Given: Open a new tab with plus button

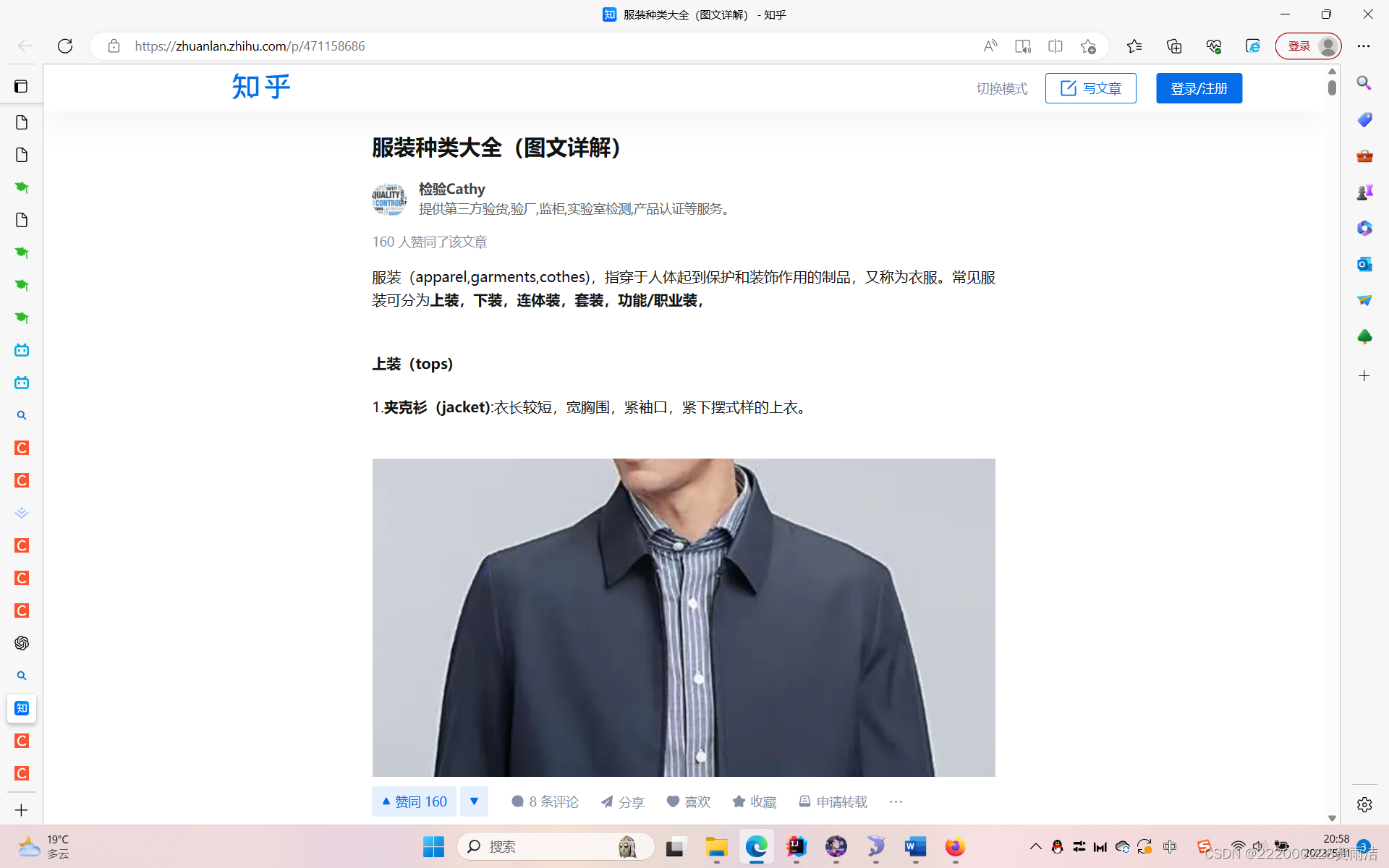Looking at the screenshot, I should [x=22, y=810].
